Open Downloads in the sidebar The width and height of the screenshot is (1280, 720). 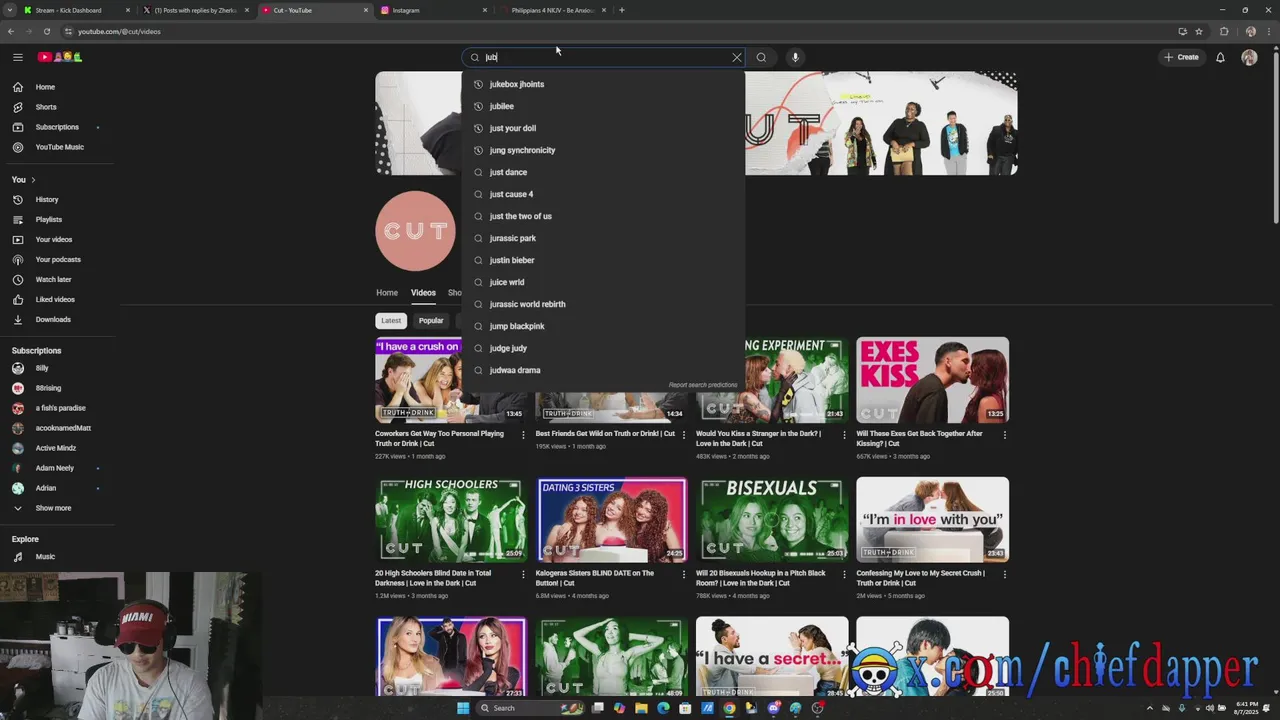pyautogui.click(x=53, y=319)
